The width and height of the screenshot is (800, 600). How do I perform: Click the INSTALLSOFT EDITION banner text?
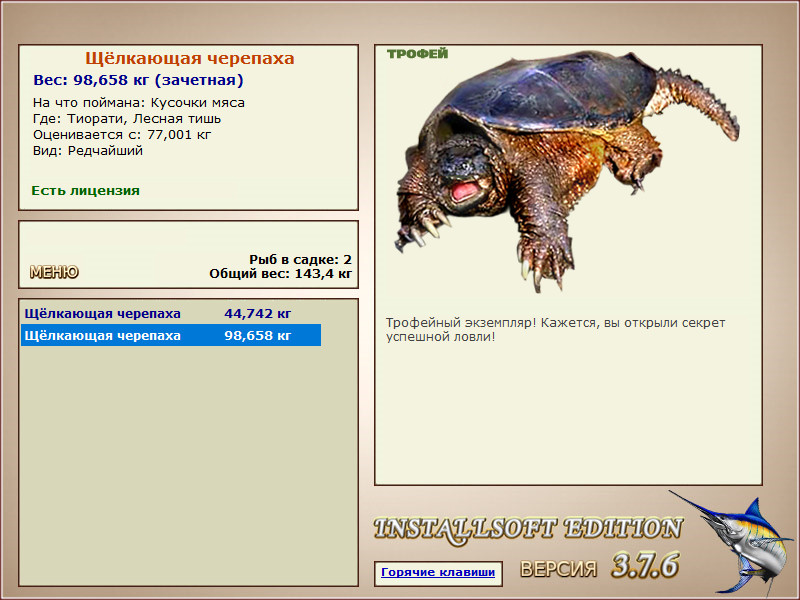pyautogui.click(x=528, y=530)
